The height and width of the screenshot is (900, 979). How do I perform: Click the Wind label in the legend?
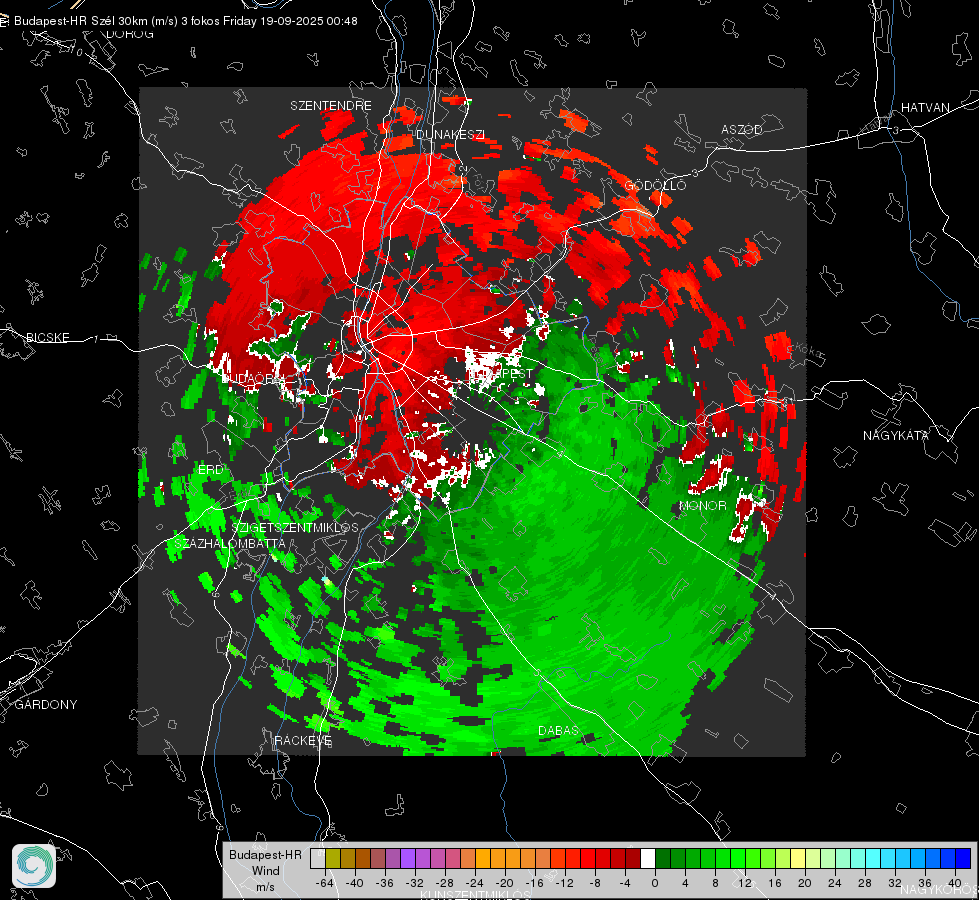(265, 870)
